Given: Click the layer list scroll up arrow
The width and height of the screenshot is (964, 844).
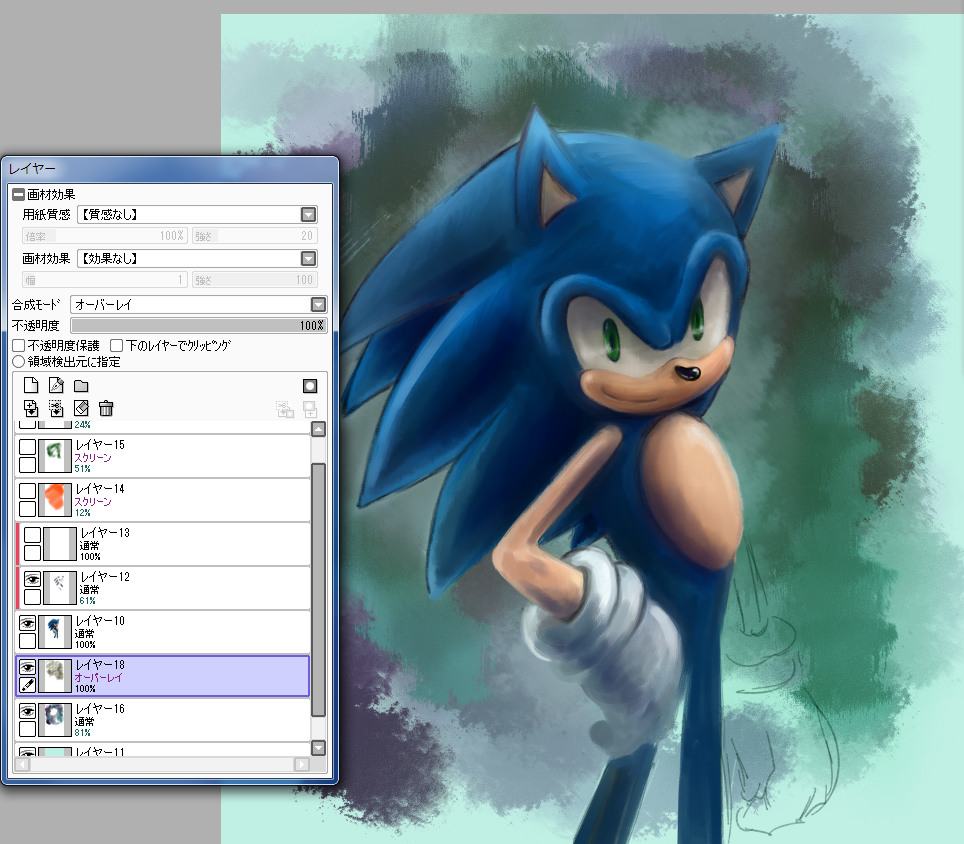Looking at the screenshot, I should (318, 429).
